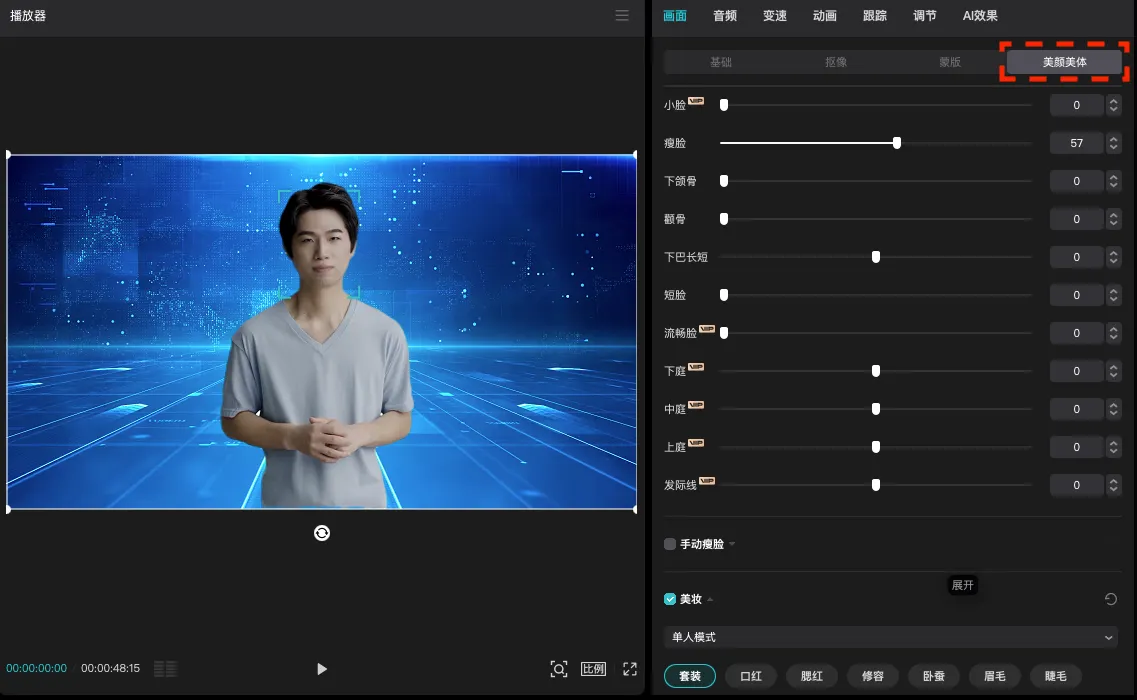Image resolution: width=1137 pixels, height=700 pixels.
Task: Click the 瘦脸 value stepper arrows
Action: [x=1113, y=143]
